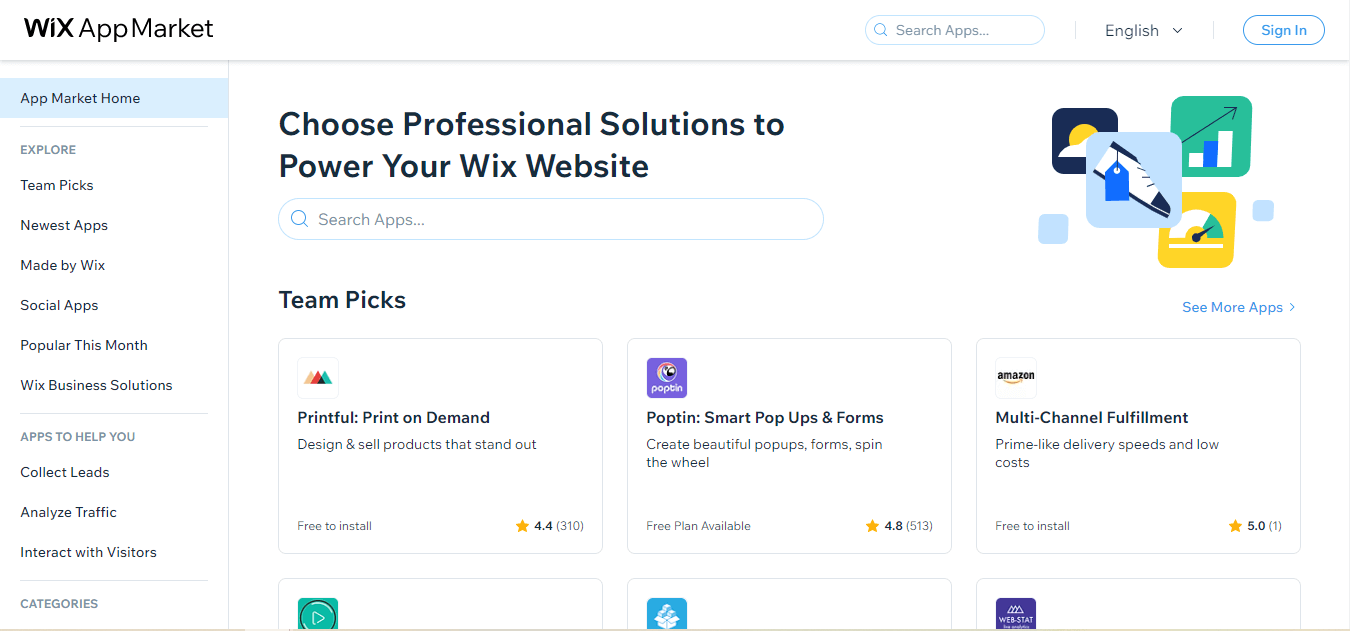Click "Free to install" on the Printful card
Image resolution: width=1350 pixels, height=631 pixels.
coord(334,526)
